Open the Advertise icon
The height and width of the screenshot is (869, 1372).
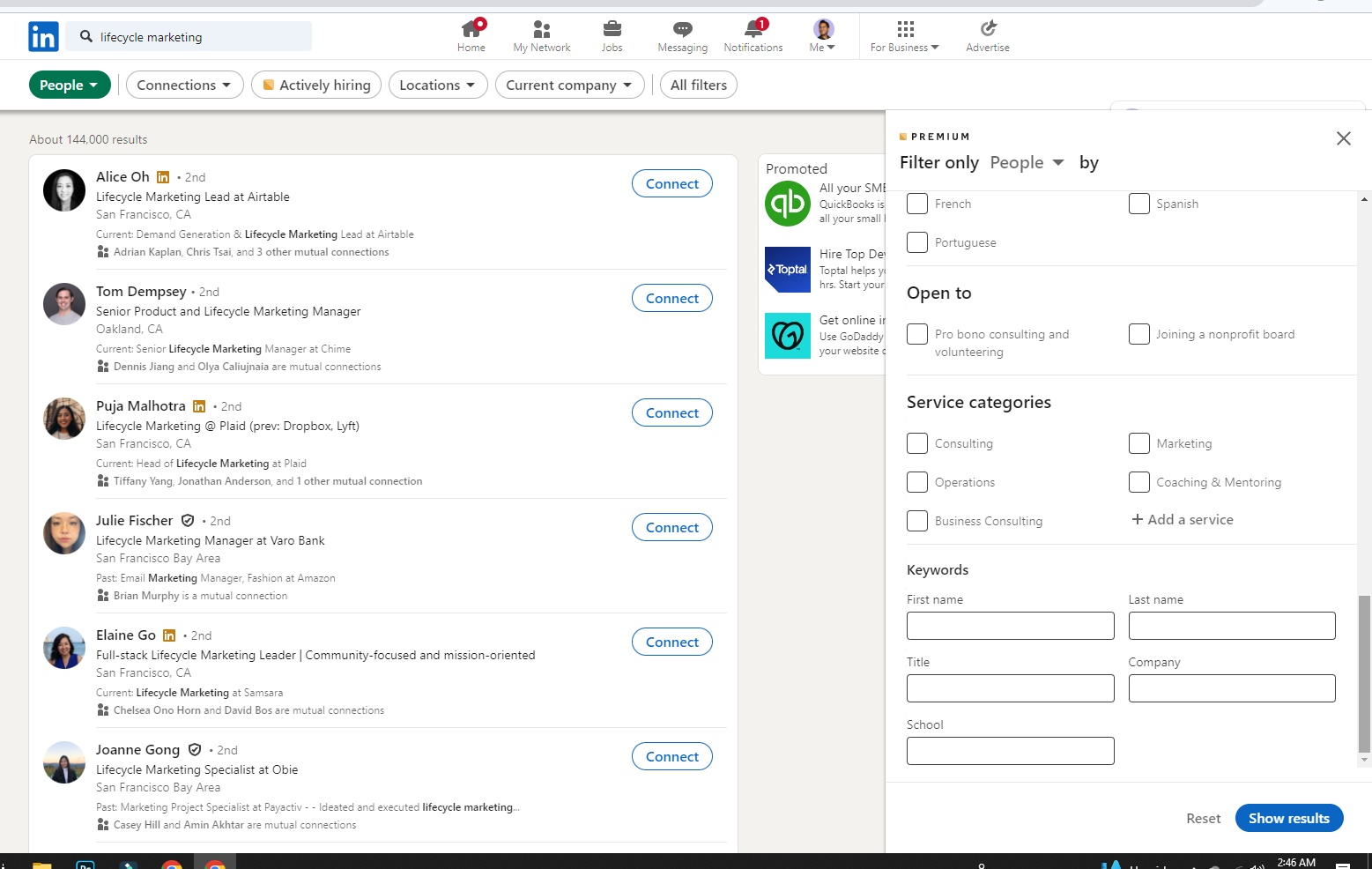(x=988, y=29)
